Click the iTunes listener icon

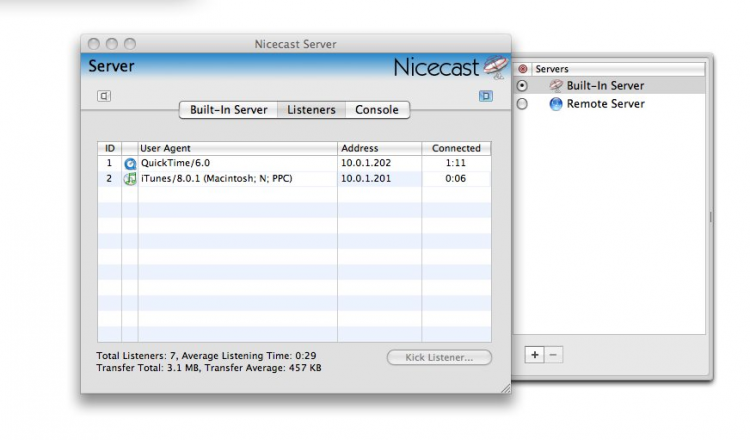(x=130, y=179)
